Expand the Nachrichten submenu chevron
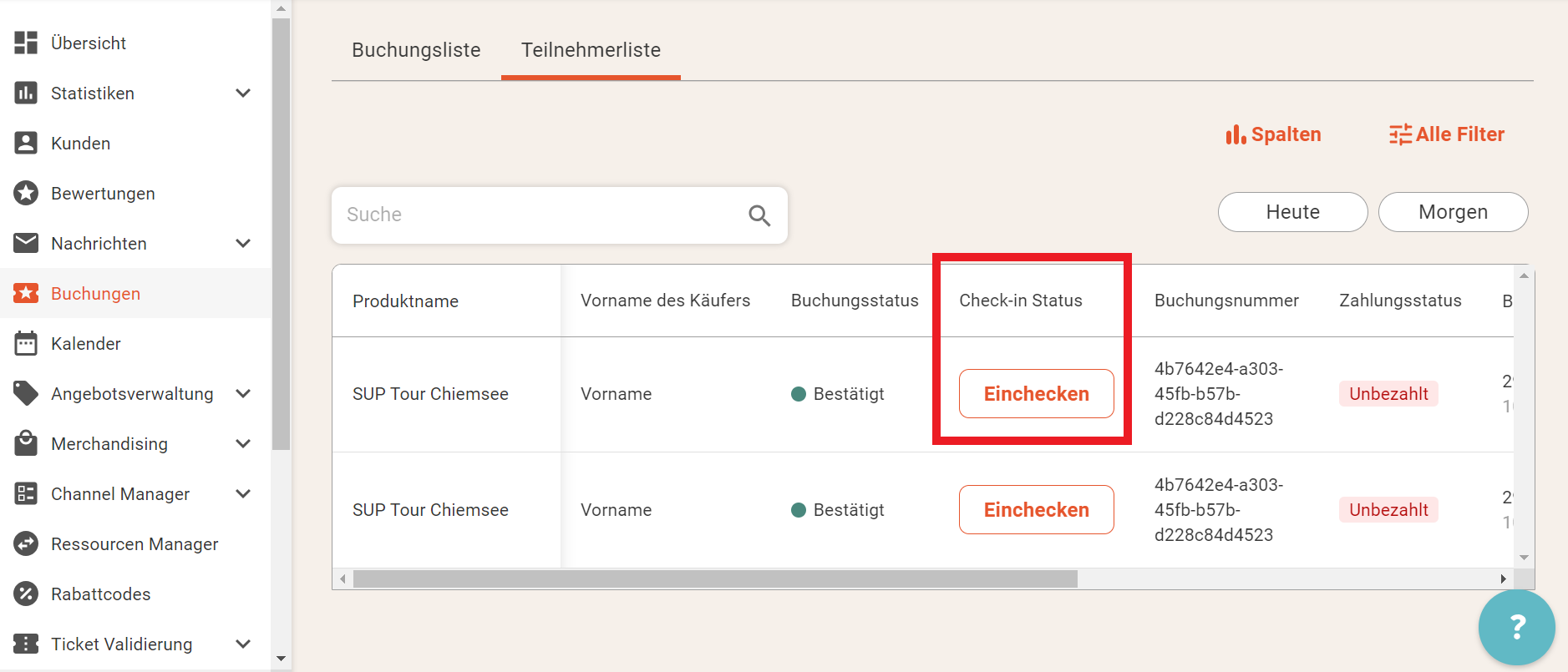Screen dimensions: 1568x672 243,243
